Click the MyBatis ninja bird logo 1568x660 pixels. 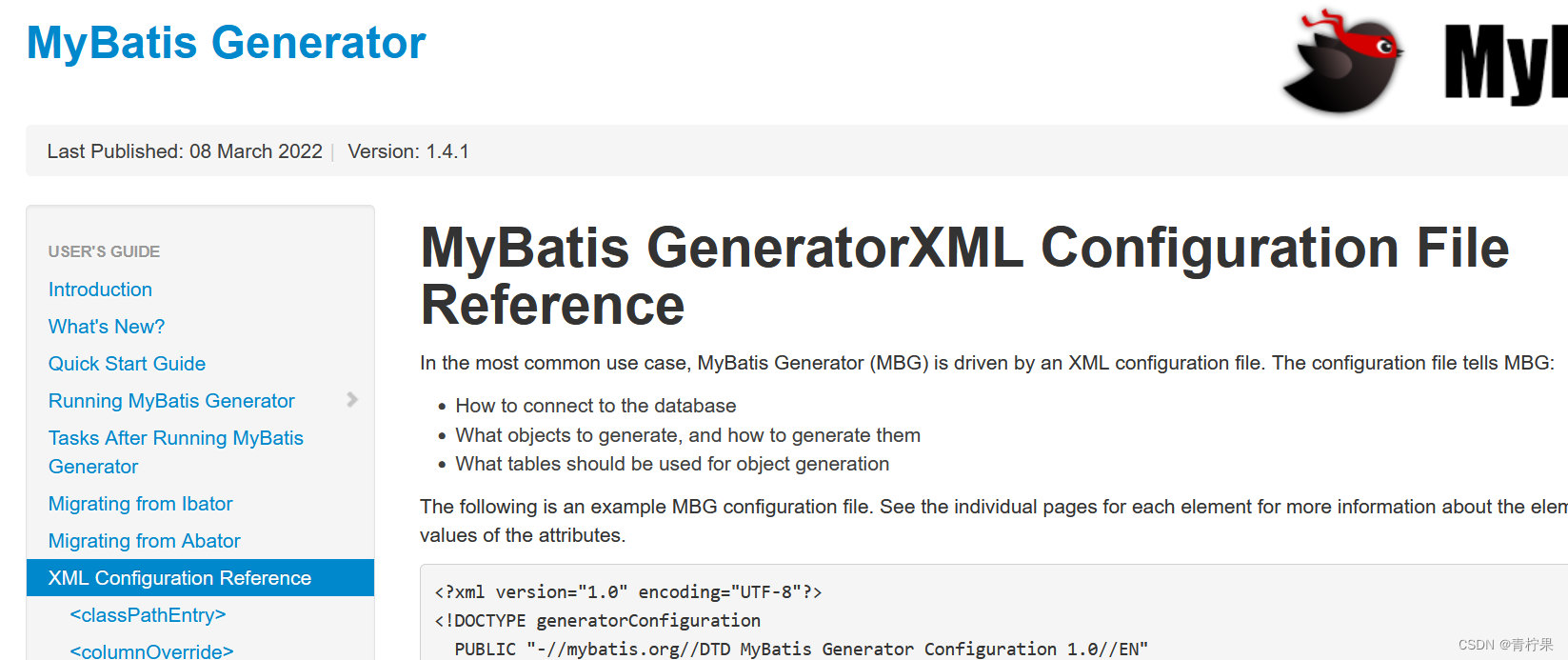(1343, 59)
